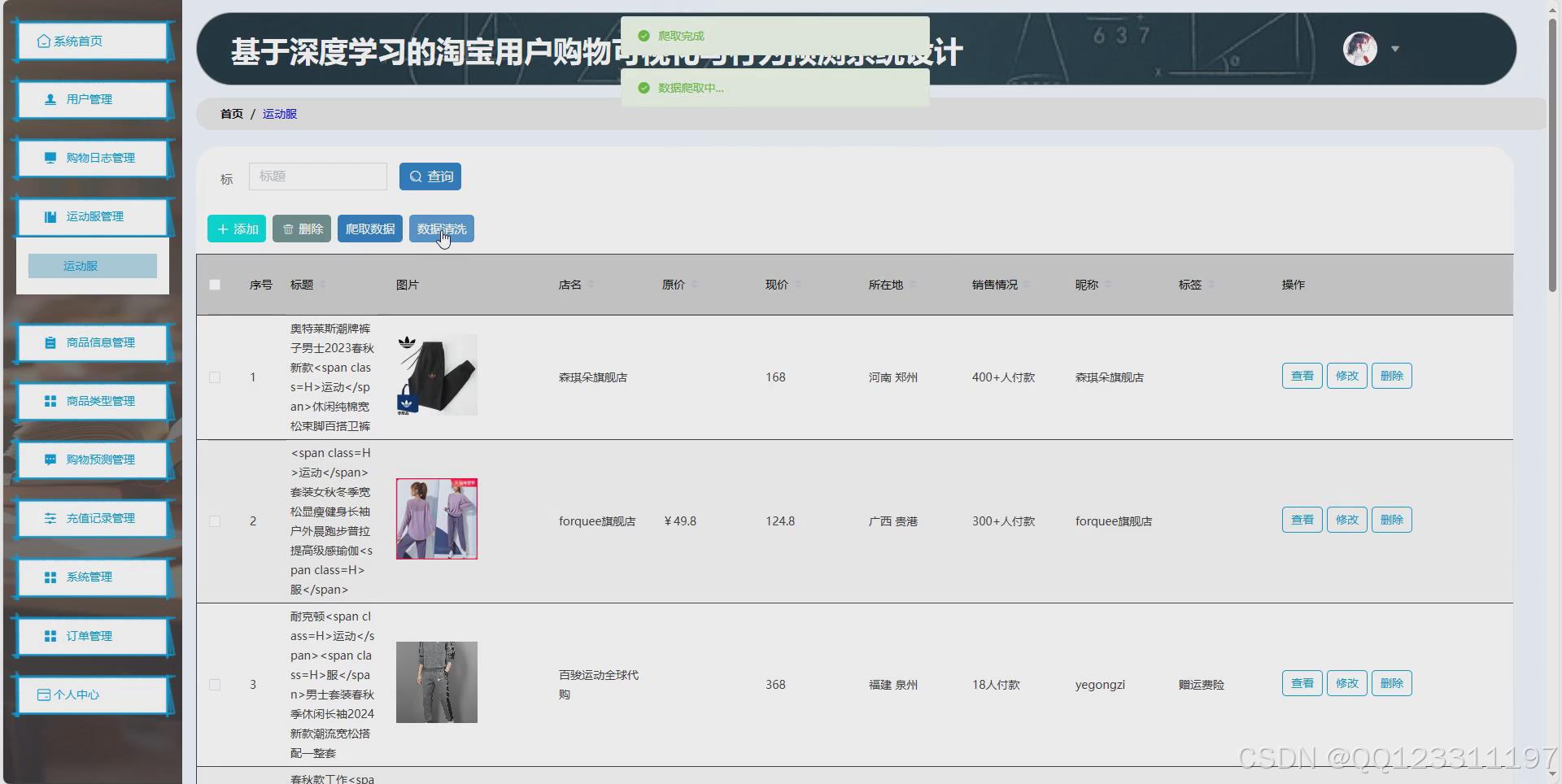This screenshot has width=1562, height=784.
Task: Click the clipboard icon beside 商品信息管理
Action: [x=50, y=342]
